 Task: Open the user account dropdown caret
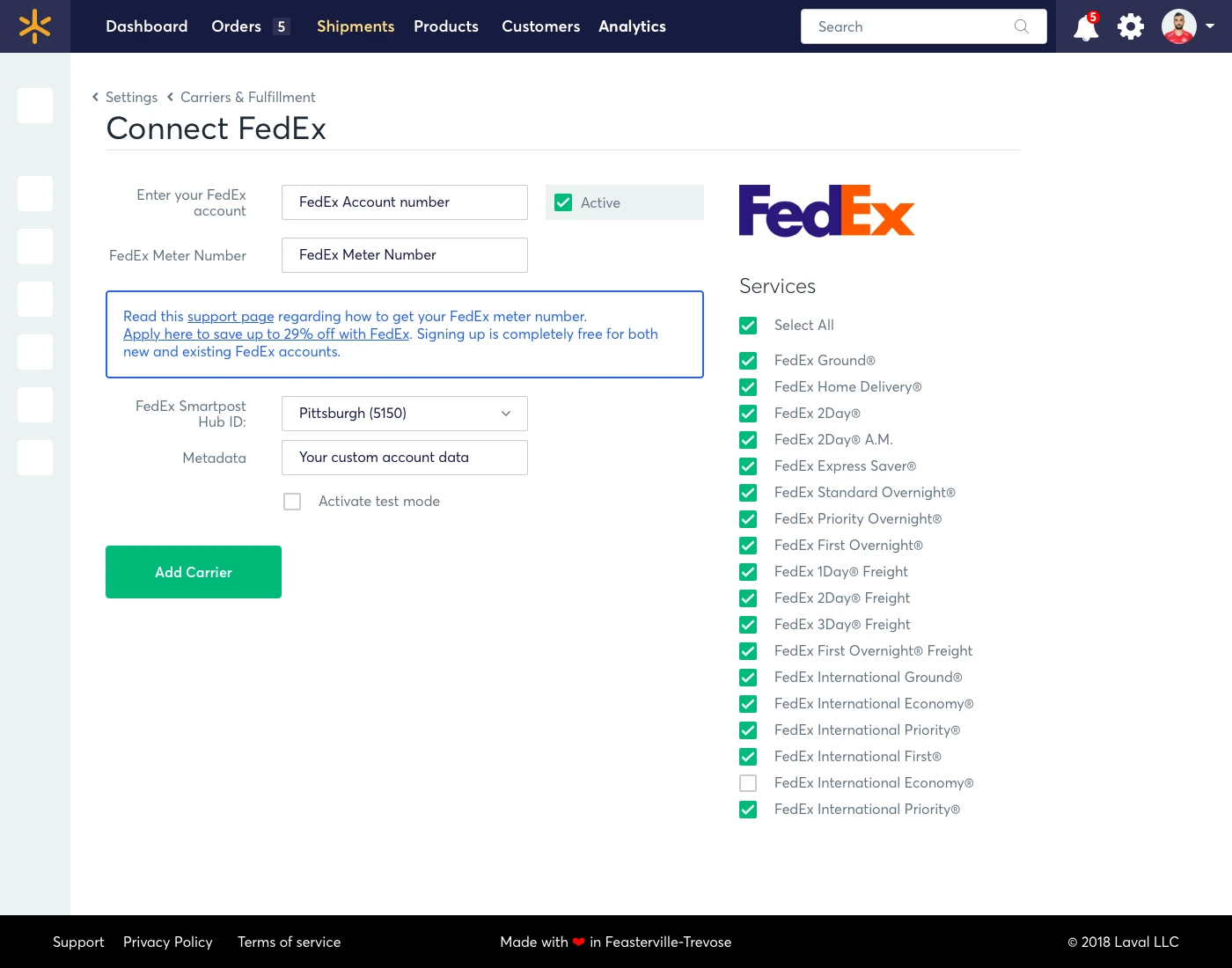click(x=1210, y=26)
